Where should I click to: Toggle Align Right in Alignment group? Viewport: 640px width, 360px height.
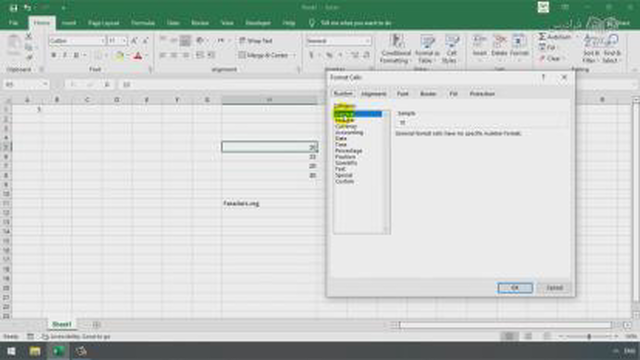pos(186,55)
